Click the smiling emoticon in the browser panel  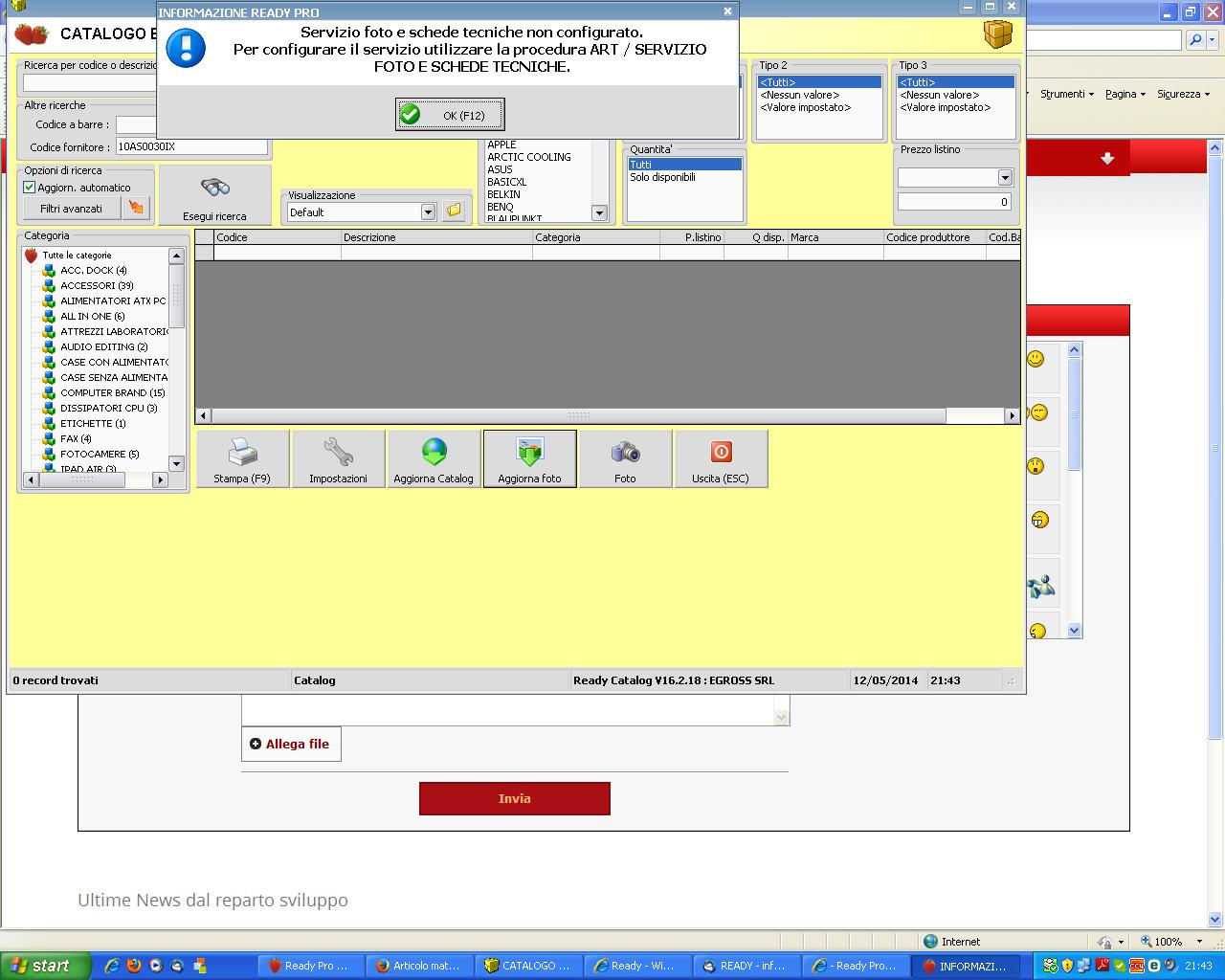coord(1036,359)
